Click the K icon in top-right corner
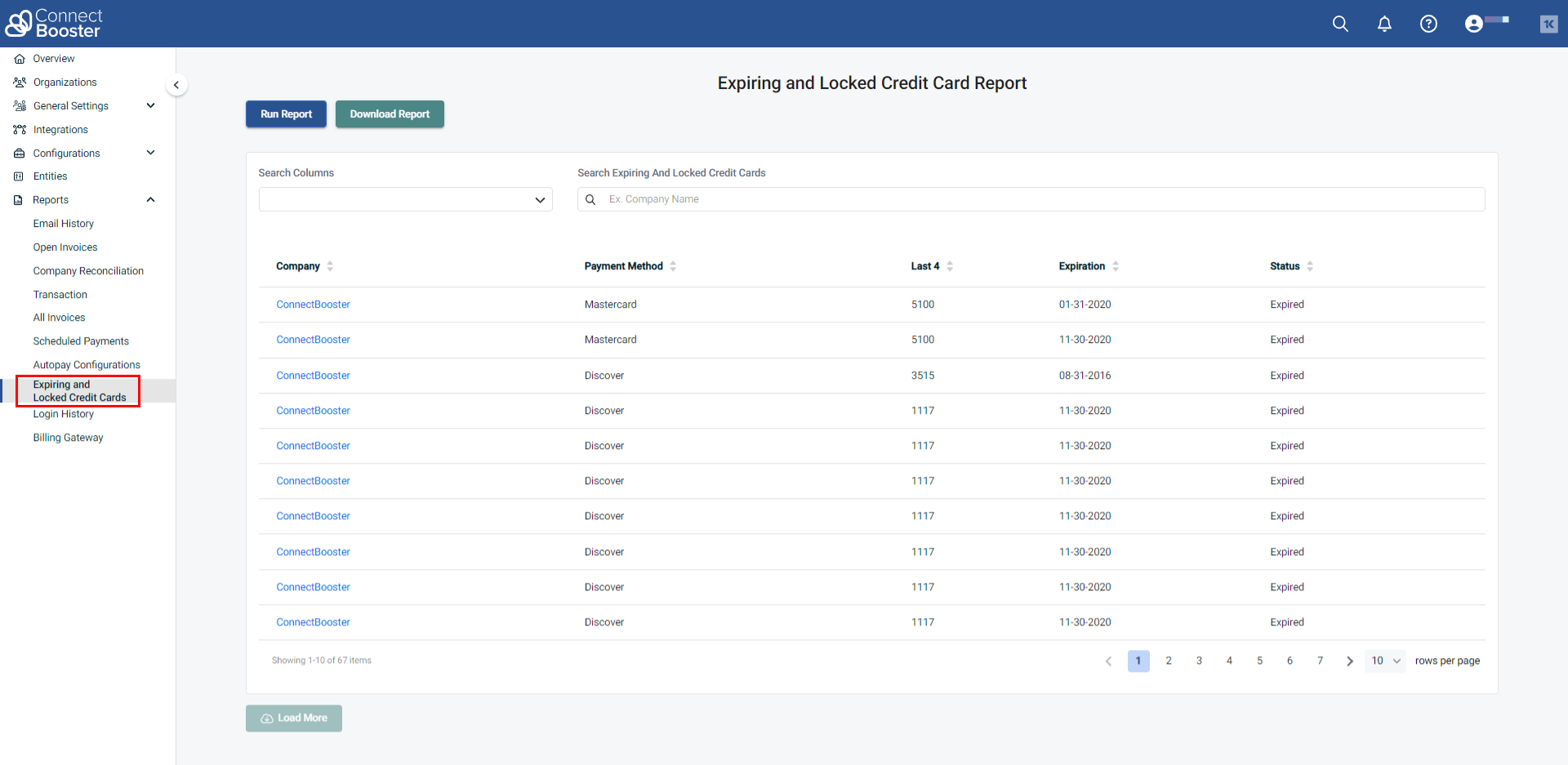The image size is (1568, 765). pyautogui.click(x=1548, y=24)
